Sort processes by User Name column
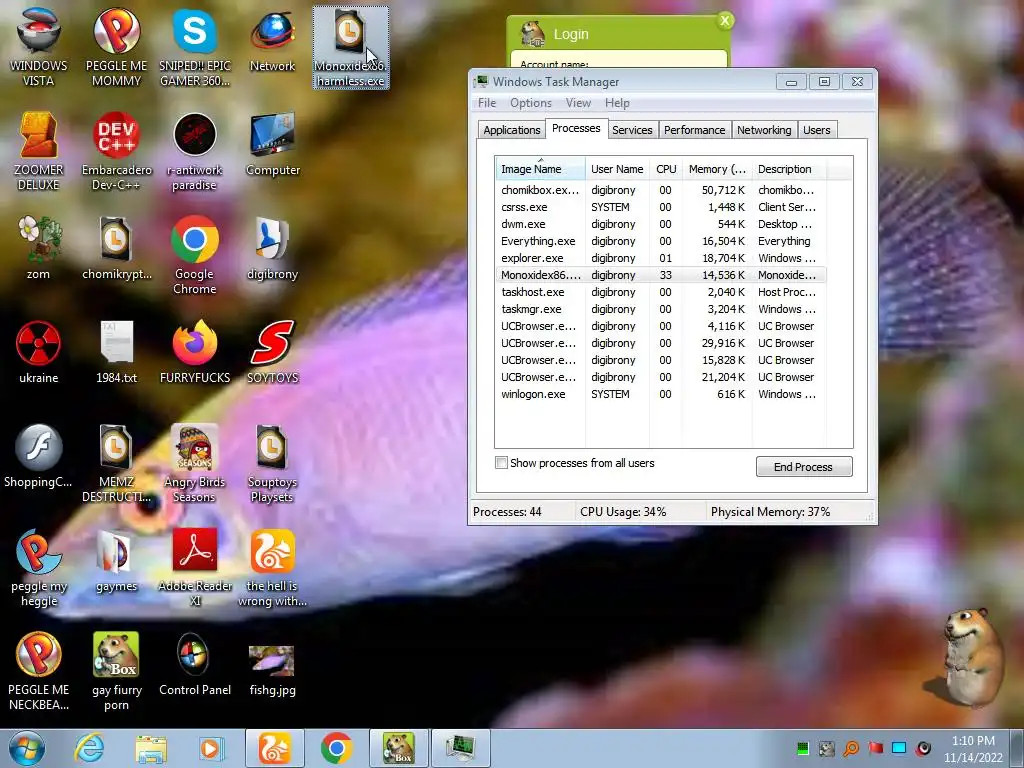This screenshot has height=768, width=1024. click(617, 169)
